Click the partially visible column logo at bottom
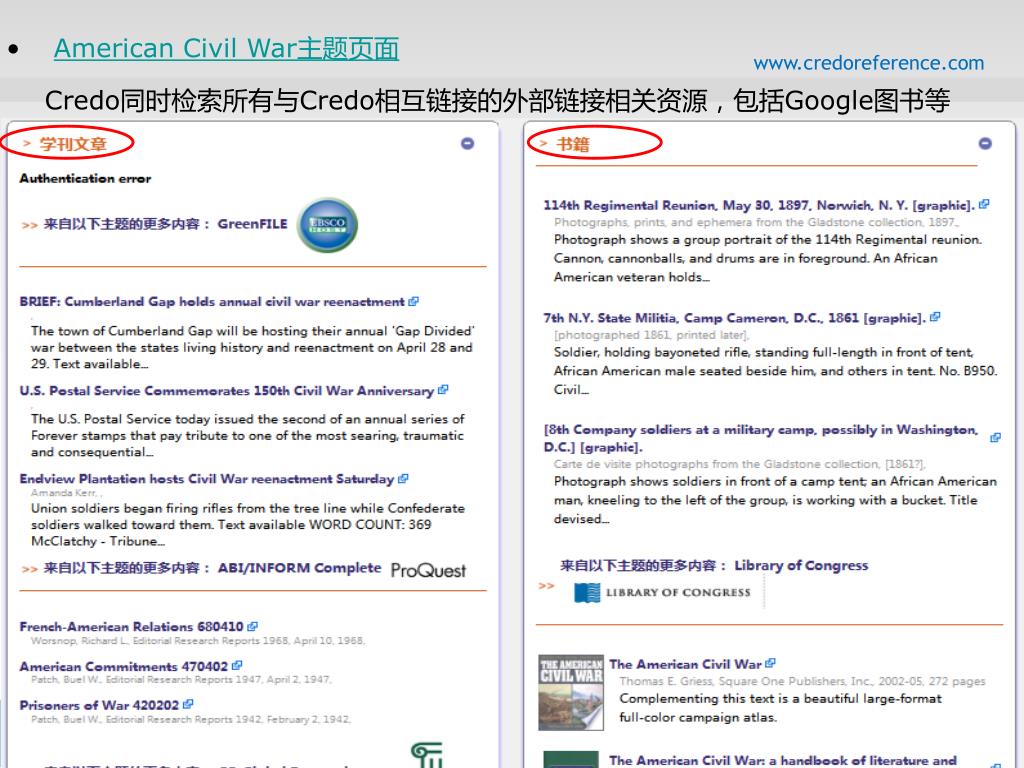 click(x=426, y=754)
